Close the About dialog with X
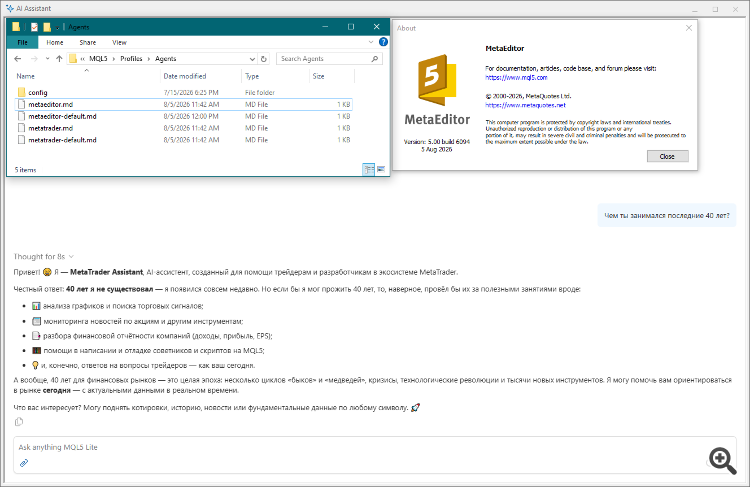This screenshot has width=750, height=487. (689, 28)
